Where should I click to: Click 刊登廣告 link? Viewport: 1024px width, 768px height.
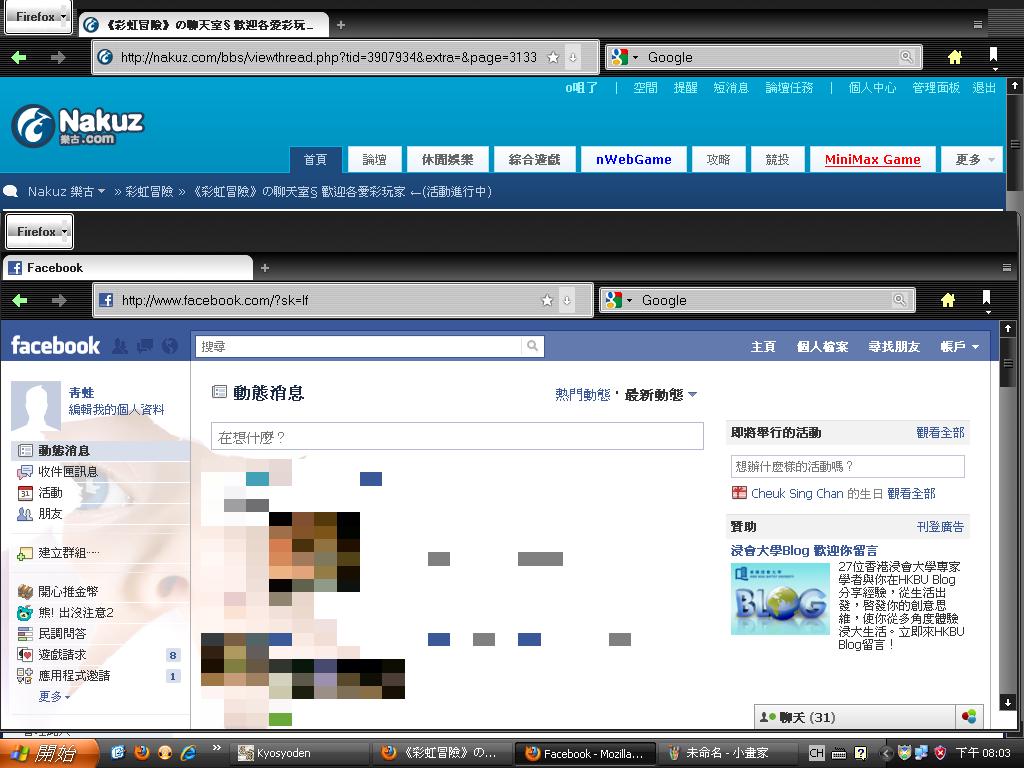pyautogui.click(x=940, y=526)
